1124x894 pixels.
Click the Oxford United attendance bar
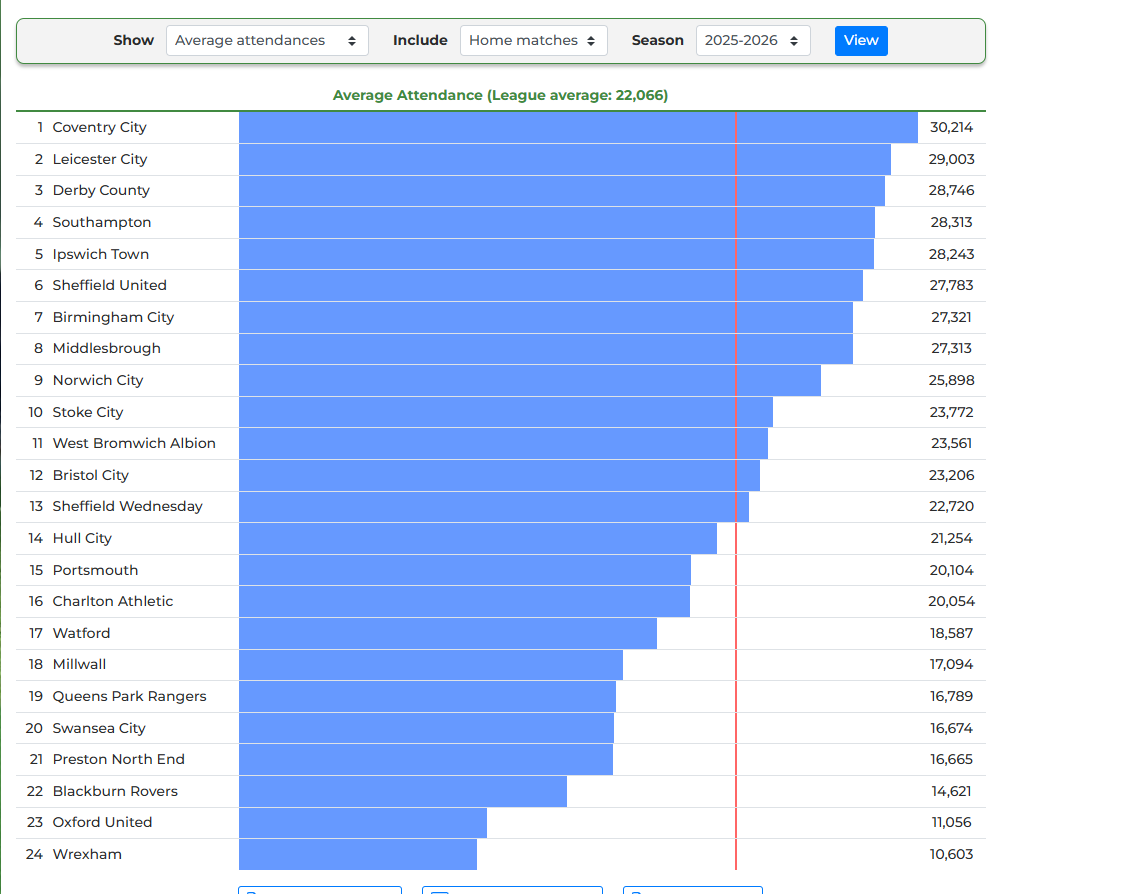point(362,823)
